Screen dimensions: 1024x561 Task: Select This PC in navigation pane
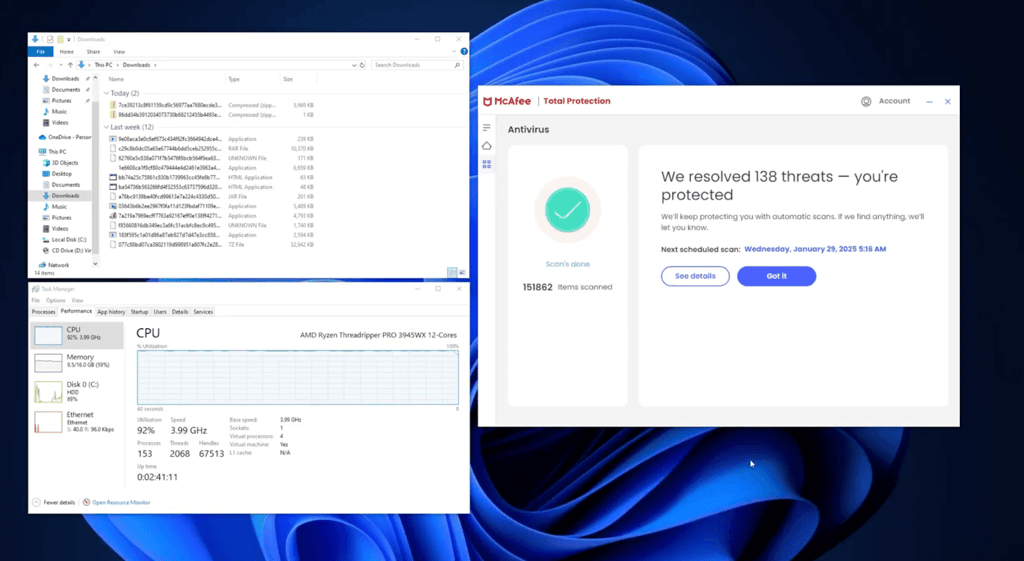pyautogui.click(x=54, y=152)
